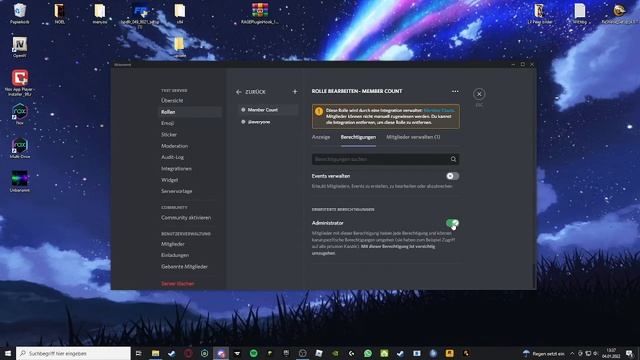The image size is (640, 360).
Task: Open the Unbenannt desktop file
Action: [20, 182]
